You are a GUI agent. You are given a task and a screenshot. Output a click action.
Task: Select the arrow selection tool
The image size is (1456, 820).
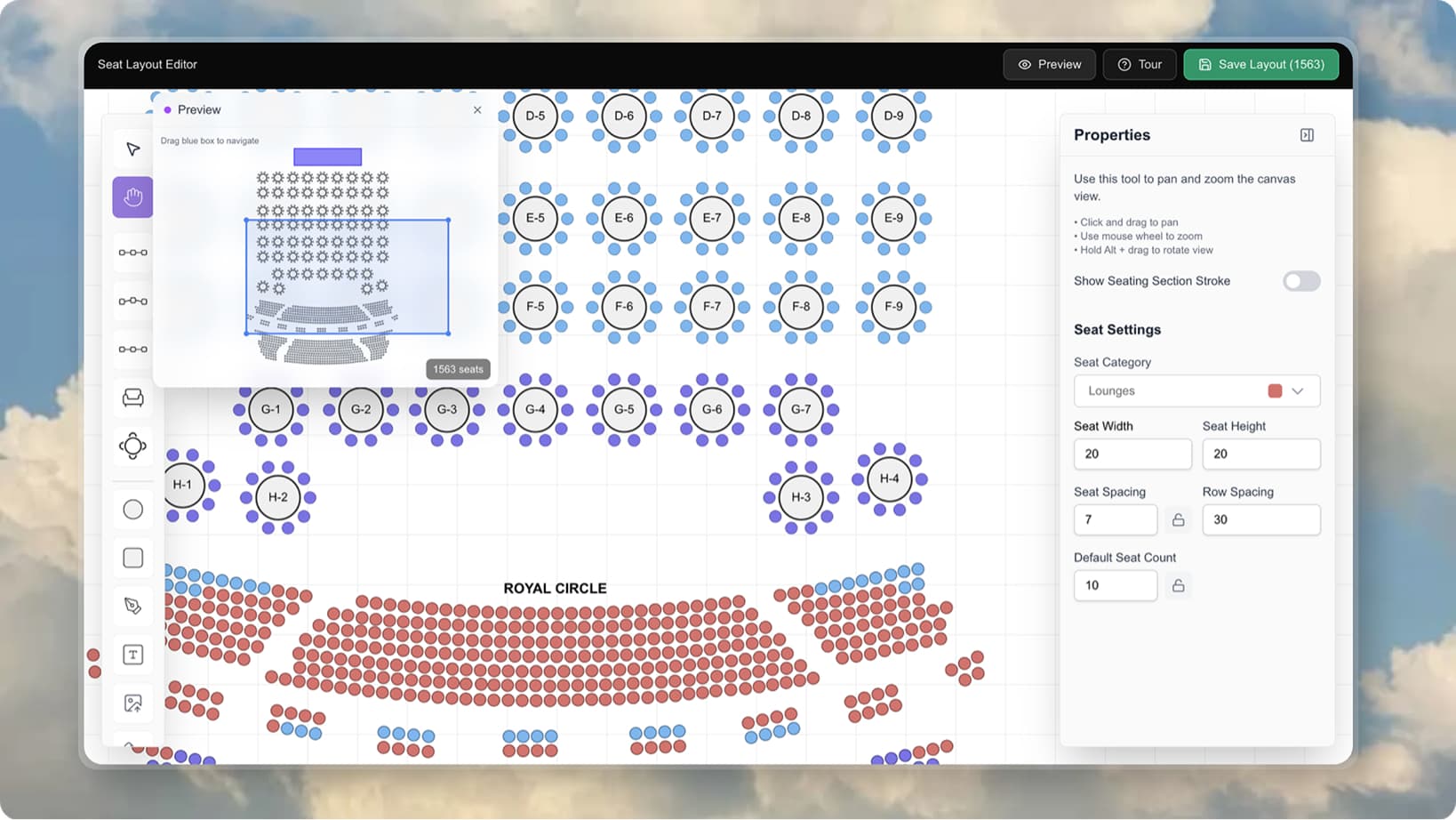click(132, 149)
